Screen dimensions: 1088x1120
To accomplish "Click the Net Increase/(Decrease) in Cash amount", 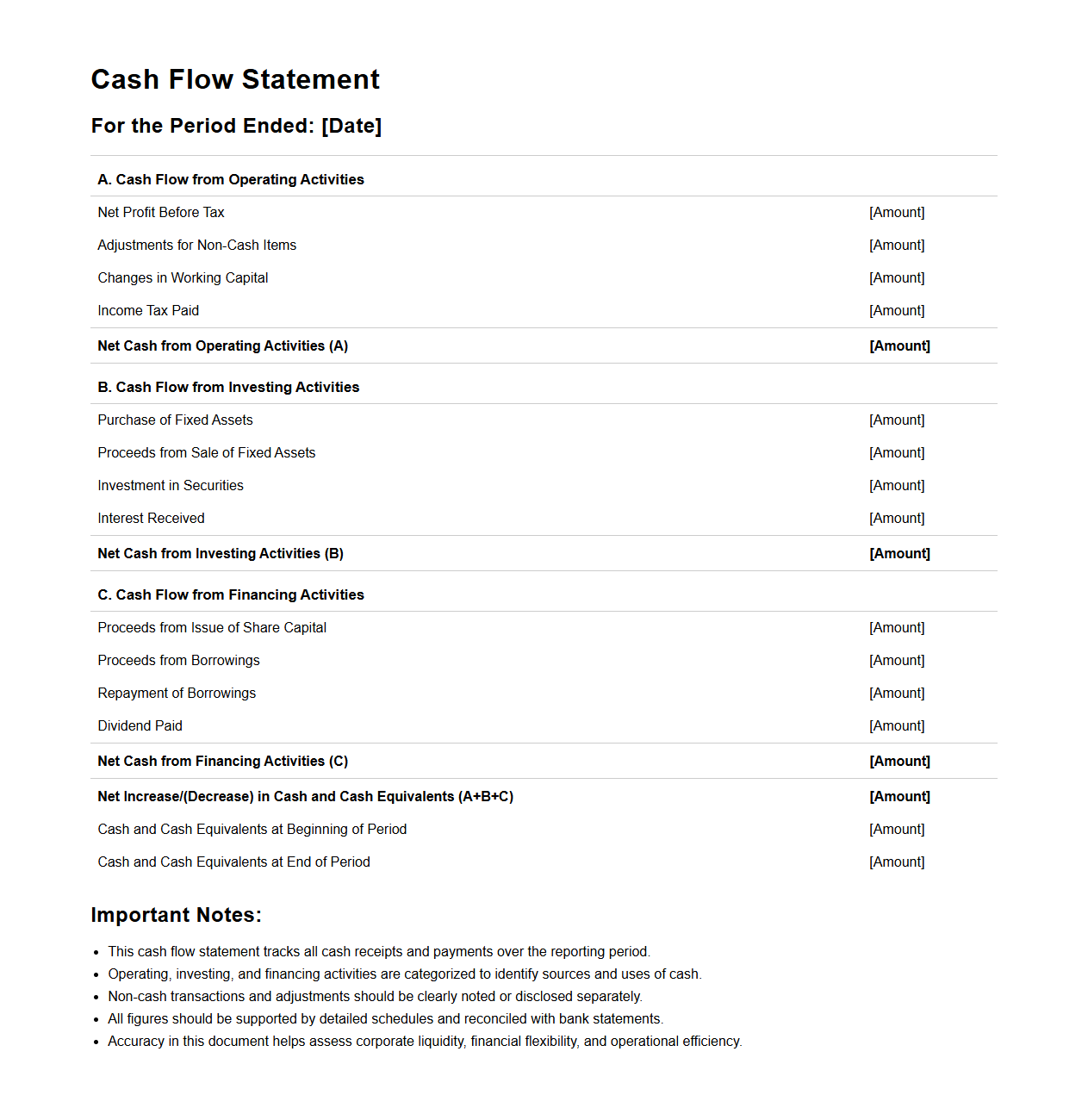I will 899,796.
